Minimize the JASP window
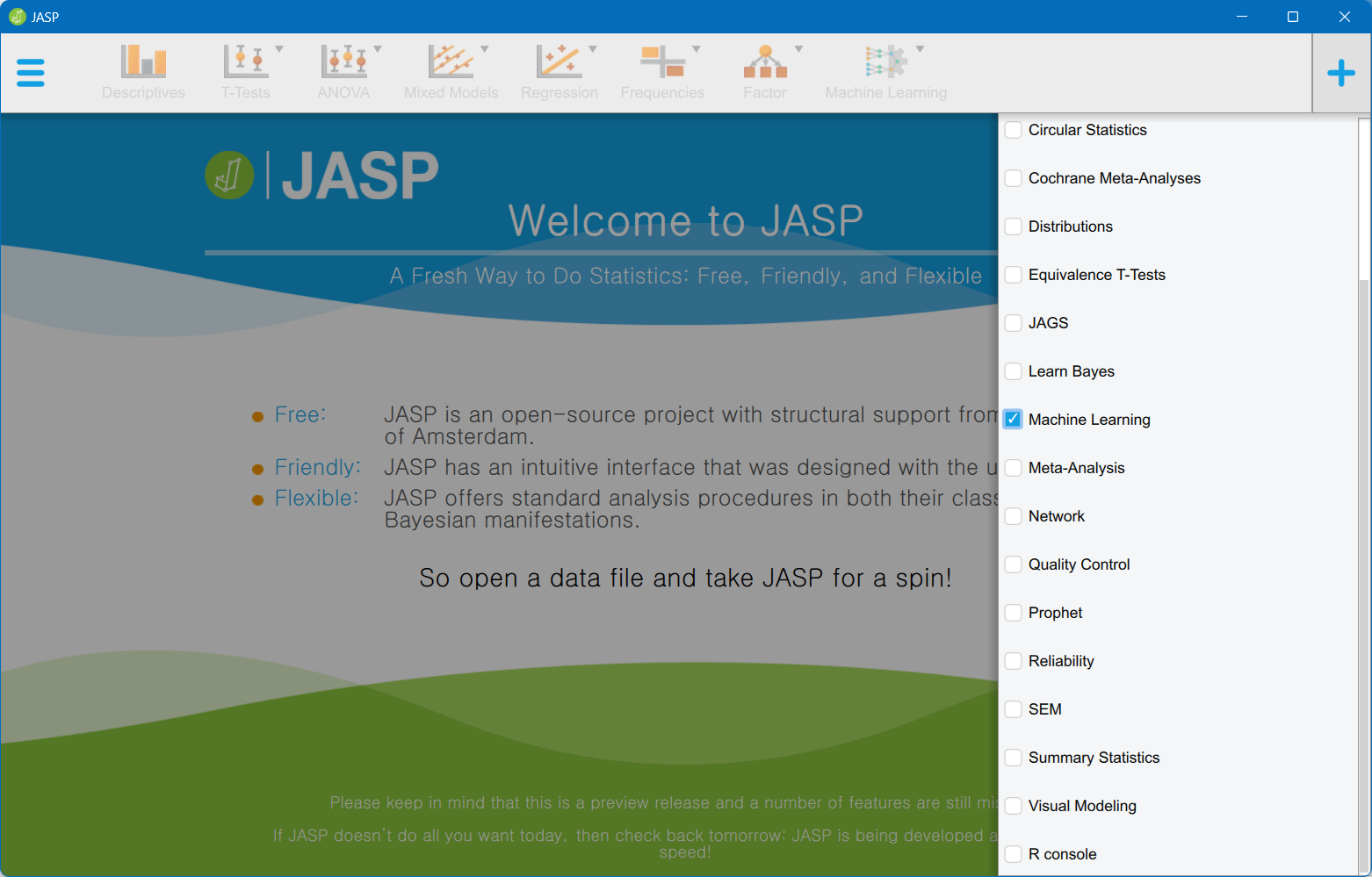 (1242, 17)
